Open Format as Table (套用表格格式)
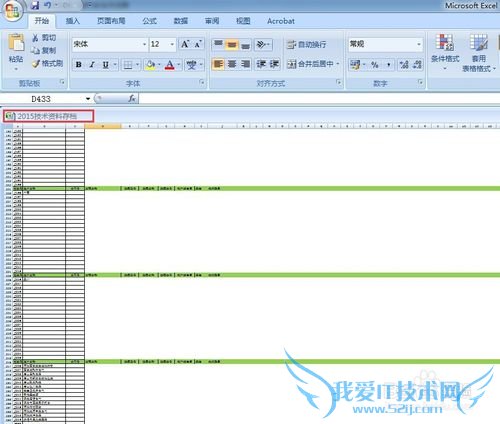The width and height of the screenshot is (500, 424). (x=479, y=53)
